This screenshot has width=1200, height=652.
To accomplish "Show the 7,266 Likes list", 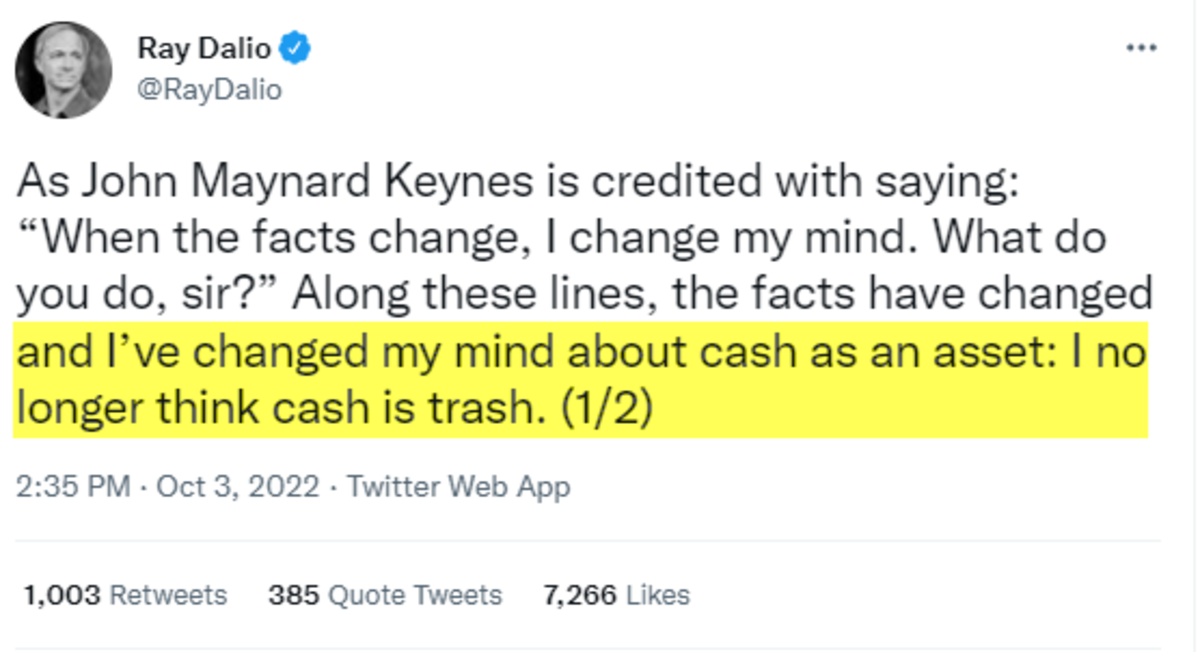I will click(x=616, y=595).
